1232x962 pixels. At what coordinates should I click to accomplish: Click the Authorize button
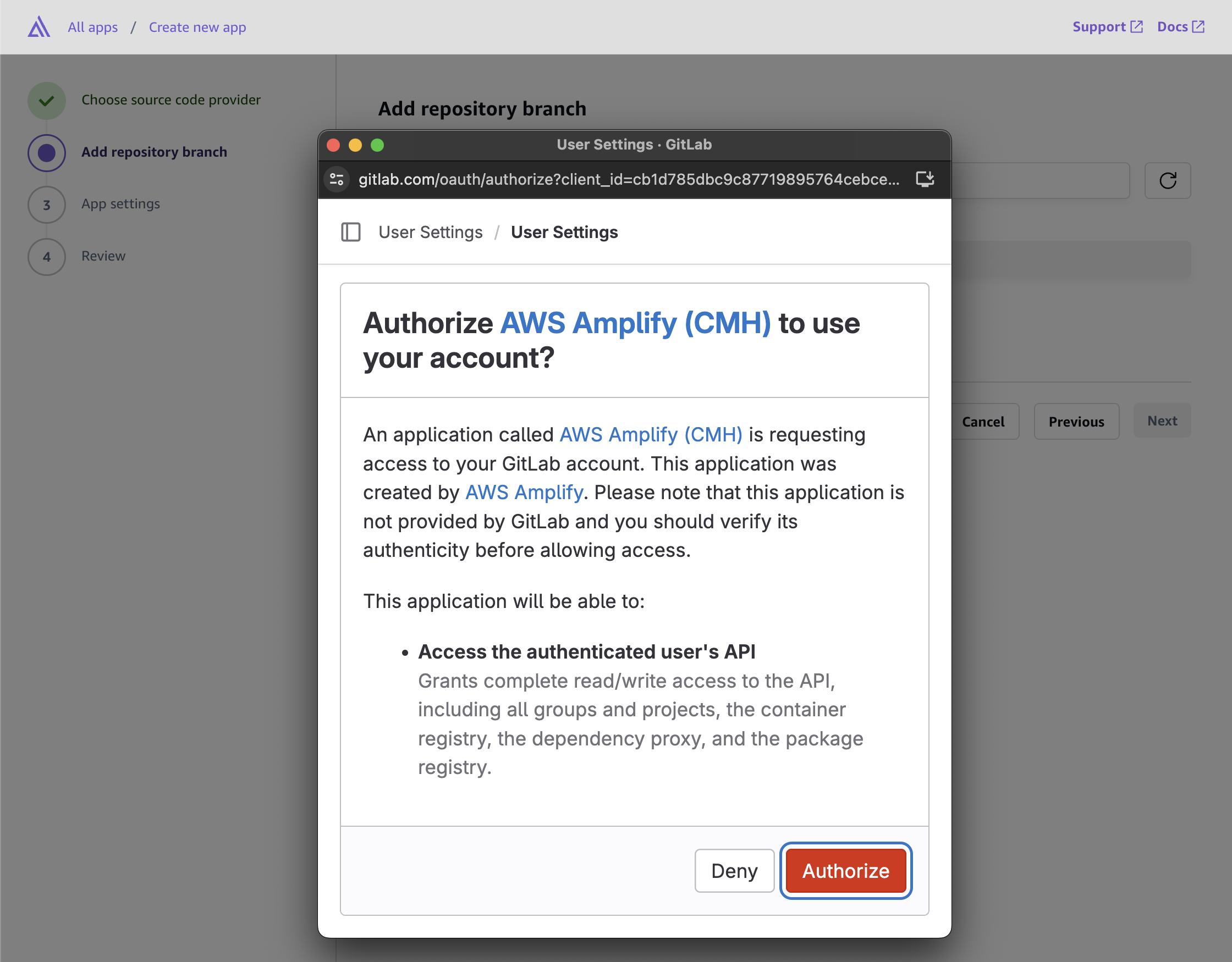tap(845, 871)
